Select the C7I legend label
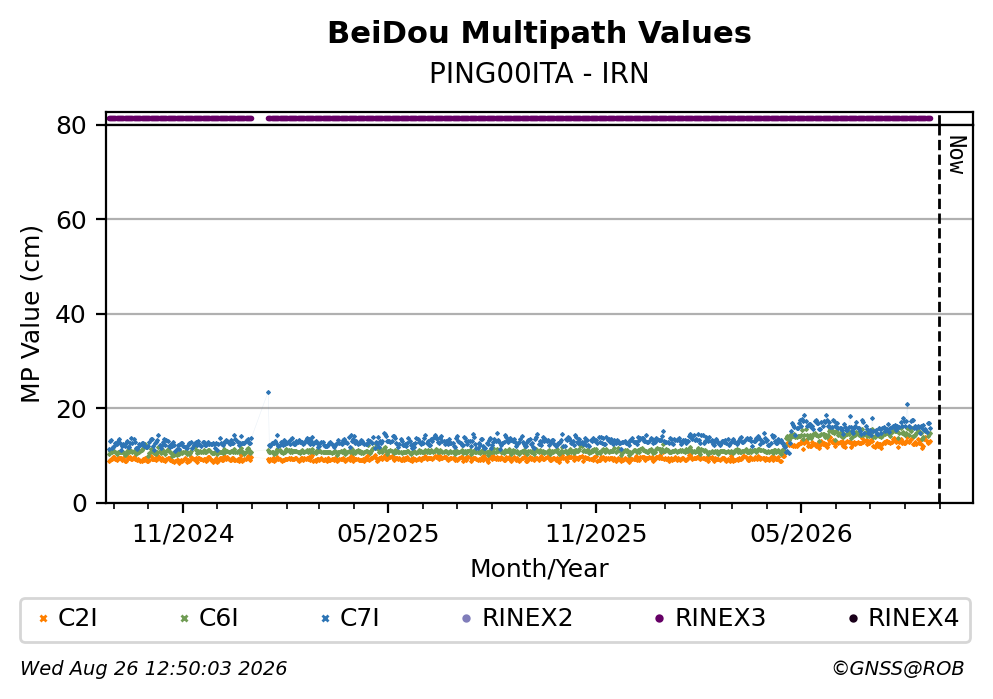This screenshot has height=699, width=993. click(x=360, y=618)
